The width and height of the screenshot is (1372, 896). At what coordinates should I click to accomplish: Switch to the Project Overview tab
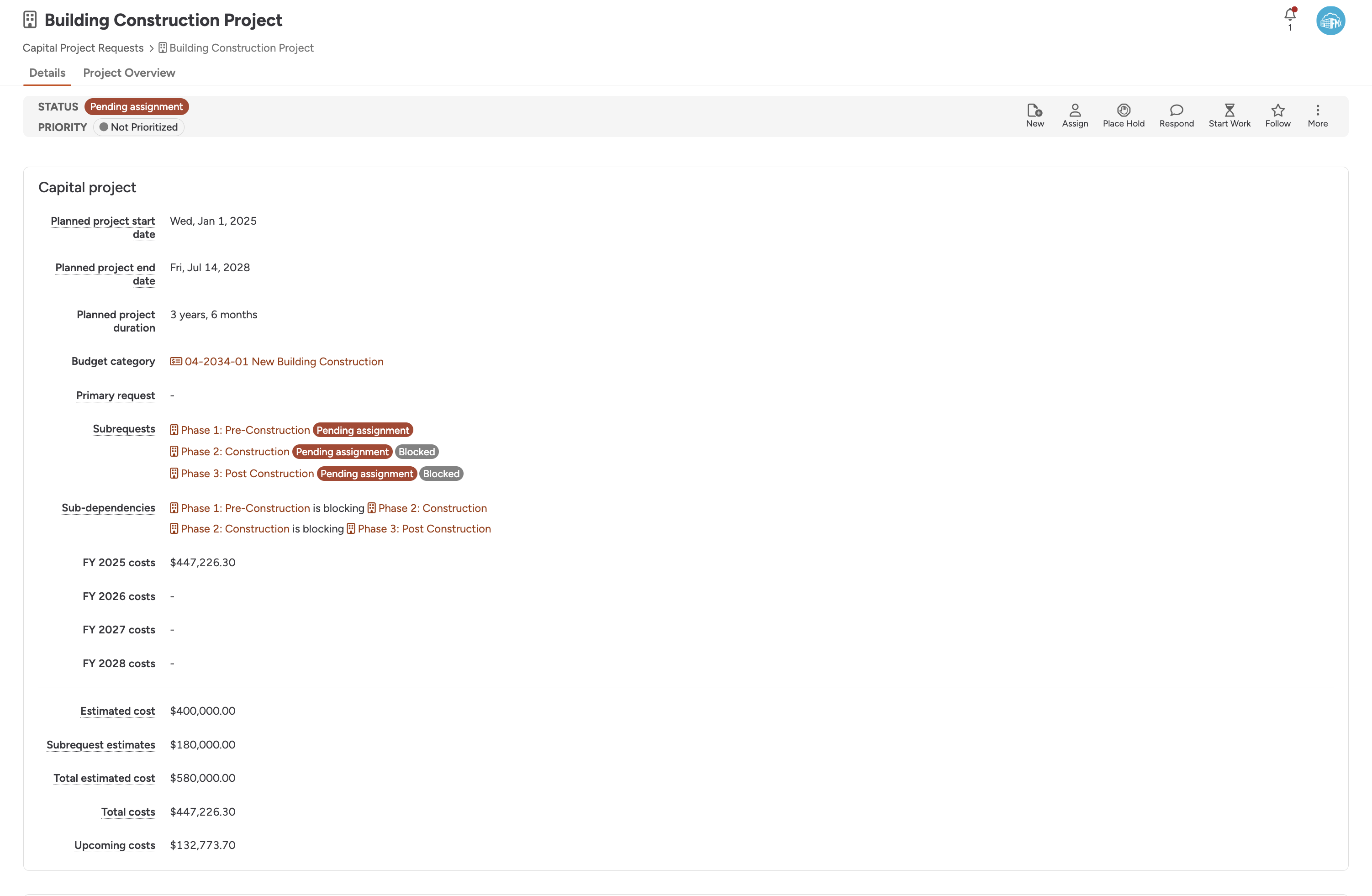[x=129, y=73]
